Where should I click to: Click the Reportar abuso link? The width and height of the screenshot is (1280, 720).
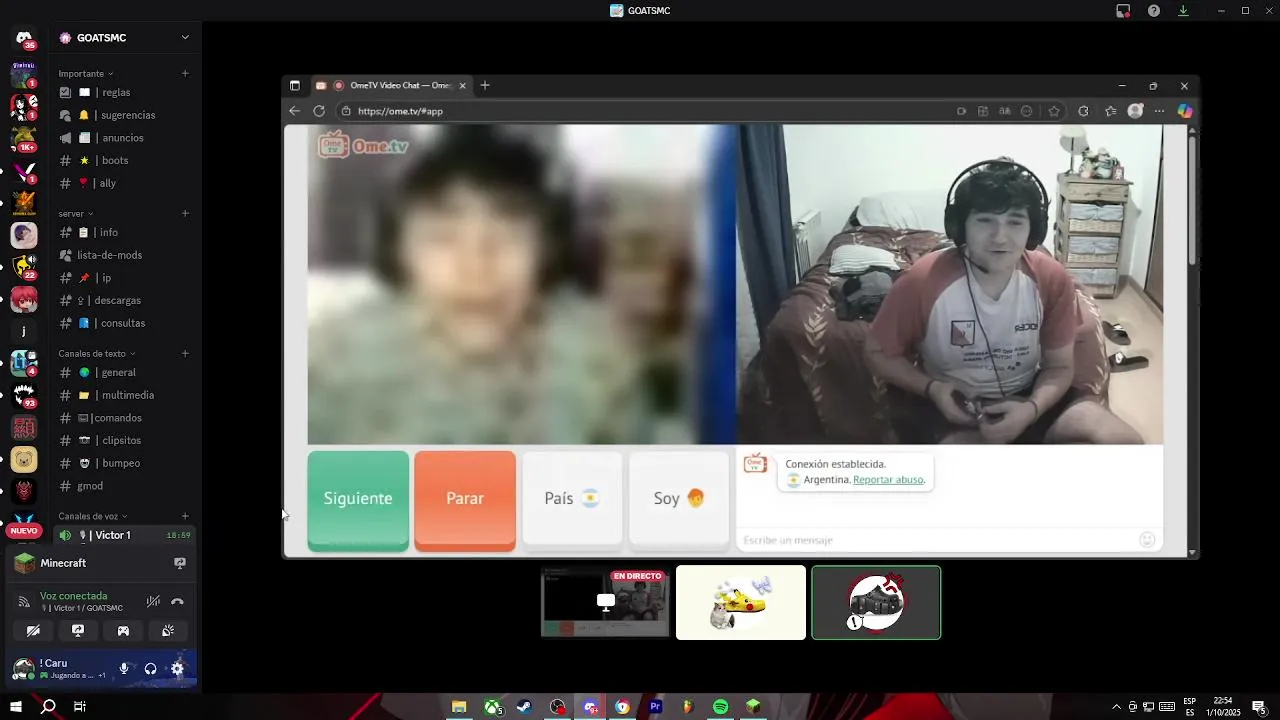tap(888, 480)
